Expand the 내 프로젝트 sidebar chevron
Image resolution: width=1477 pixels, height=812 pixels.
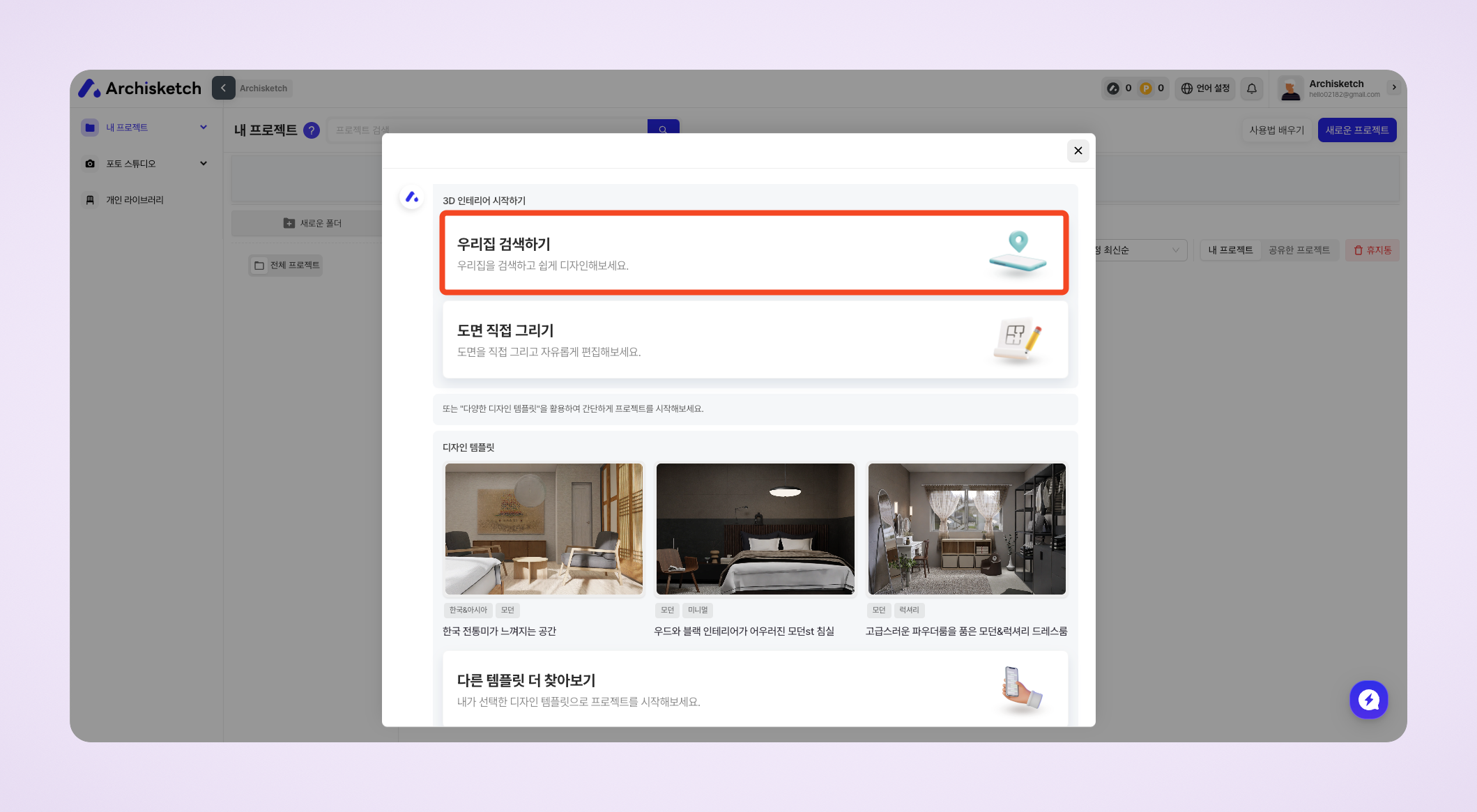204,127
